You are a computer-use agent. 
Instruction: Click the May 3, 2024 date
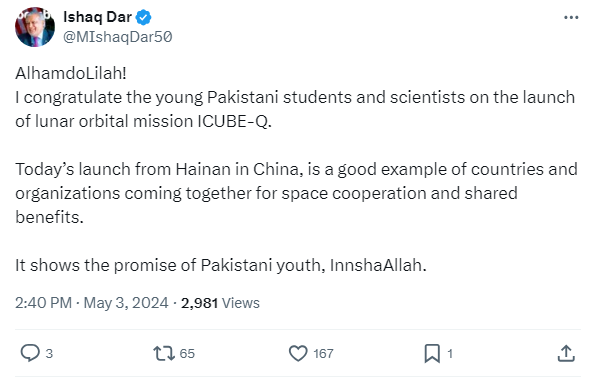126,303
